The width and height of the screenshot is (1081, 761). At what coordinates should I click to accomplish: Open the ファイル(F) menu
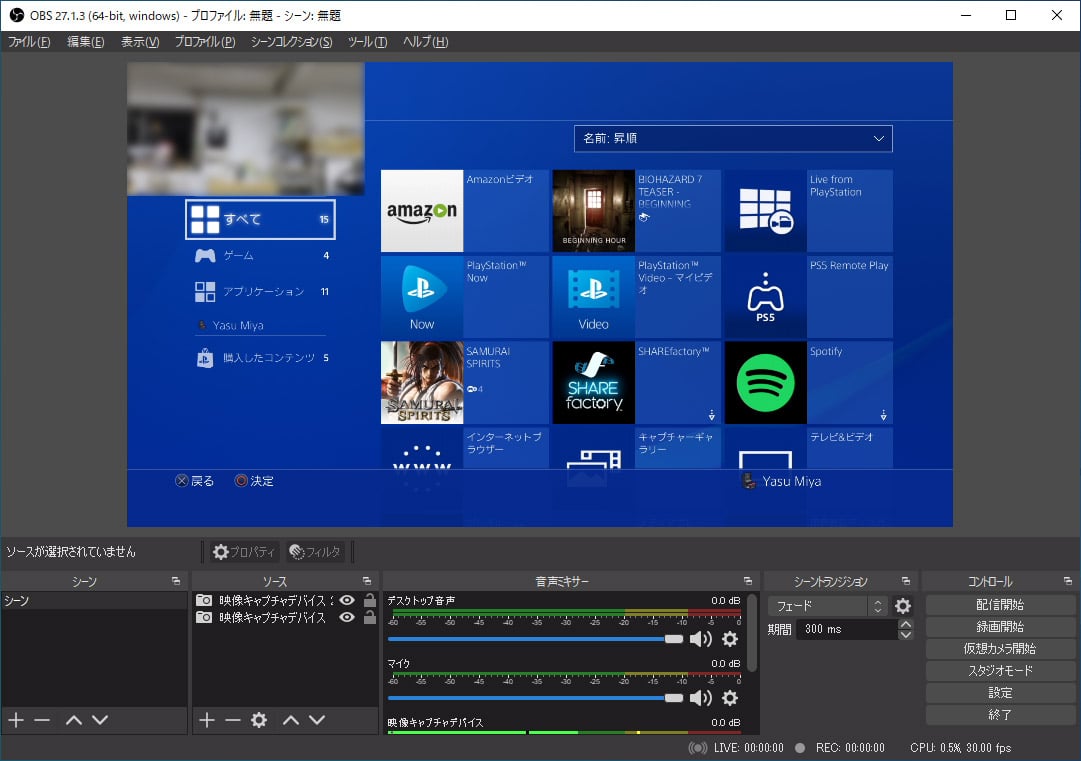tap(29, 42)
